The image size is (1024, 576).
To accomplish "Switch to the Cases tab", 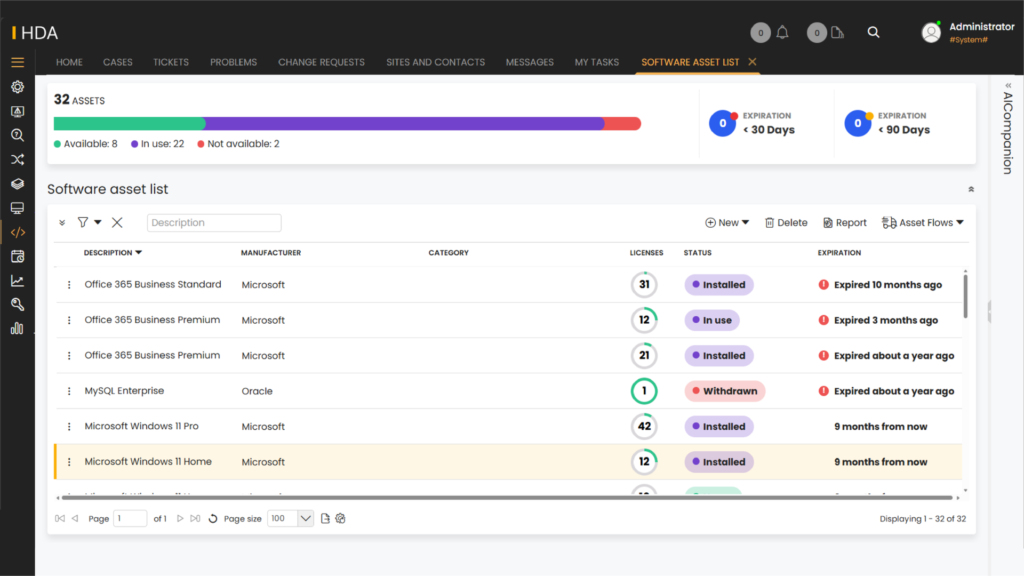I will pyautogui.click(x=118, y=62).
